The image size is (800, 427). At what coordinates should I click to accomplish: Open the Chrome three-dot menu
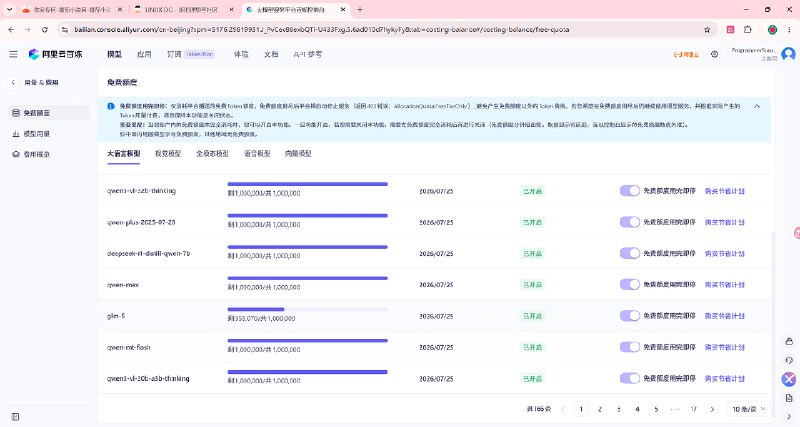pos(789,30)
